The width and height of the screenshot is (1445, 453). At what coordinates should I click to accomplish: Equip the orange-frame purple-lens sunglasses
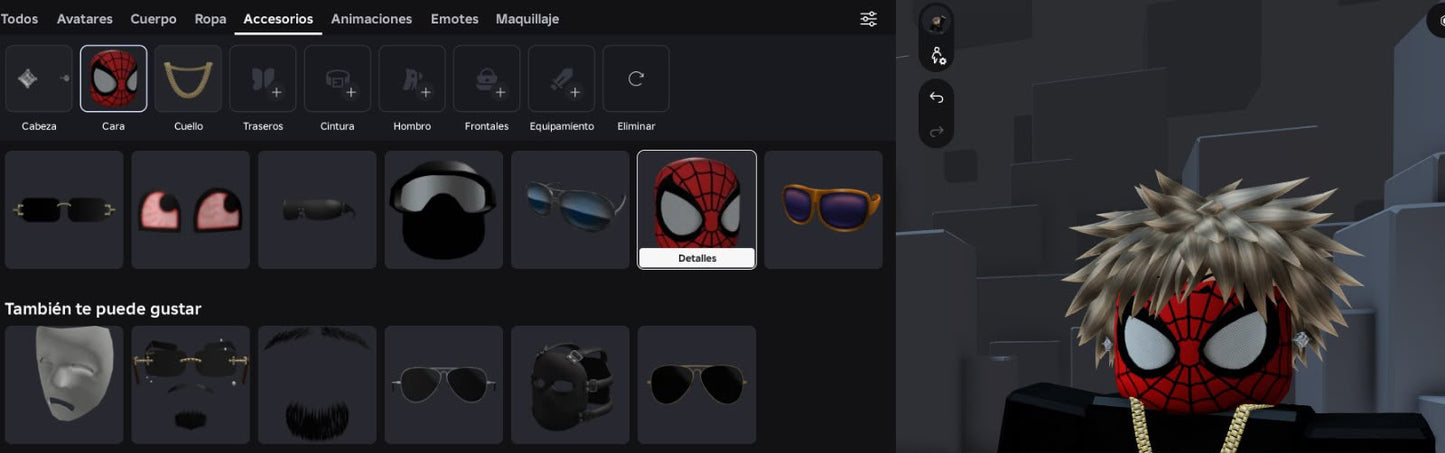823,210
